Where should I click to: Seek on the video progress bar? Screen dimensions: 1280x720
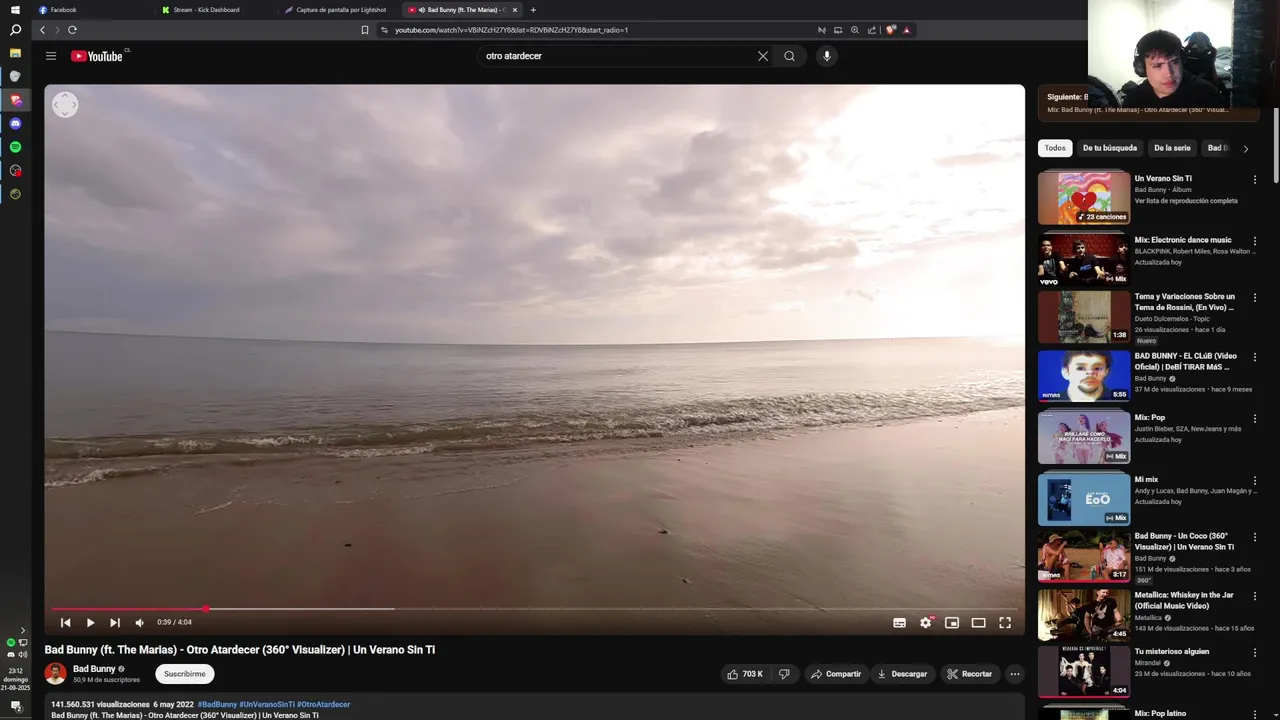[x=535, y=608]
